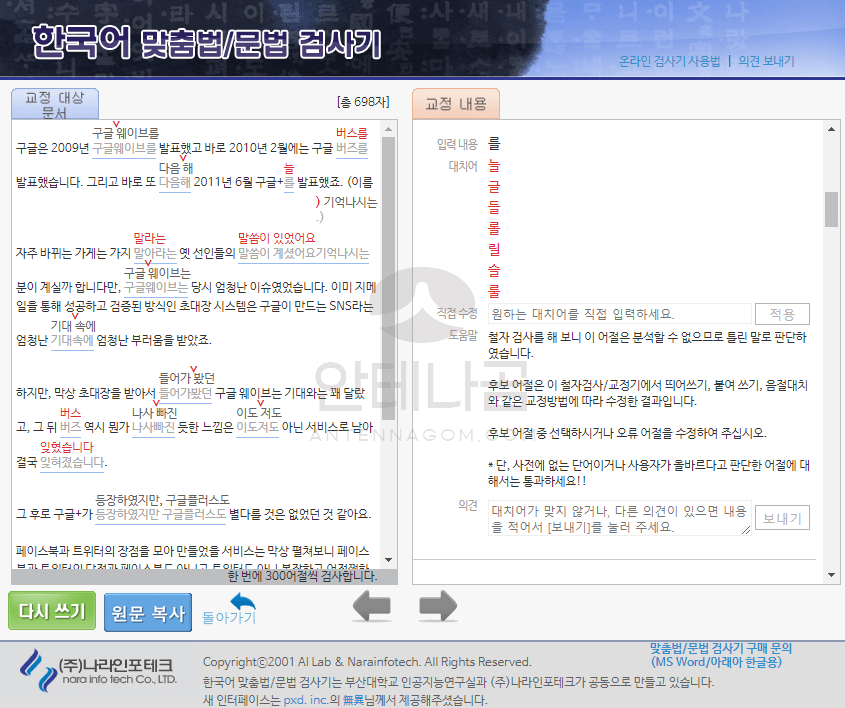
Task: Click flagged word 들어가봤던
Action: 185,393
